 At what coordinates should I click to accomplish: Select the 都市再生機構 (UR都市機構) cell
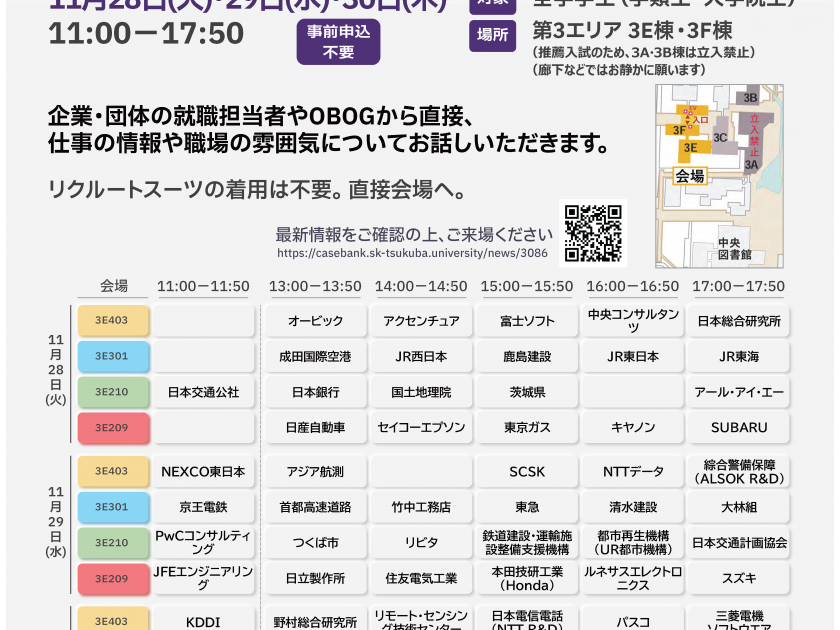click(x=633, y=543)
